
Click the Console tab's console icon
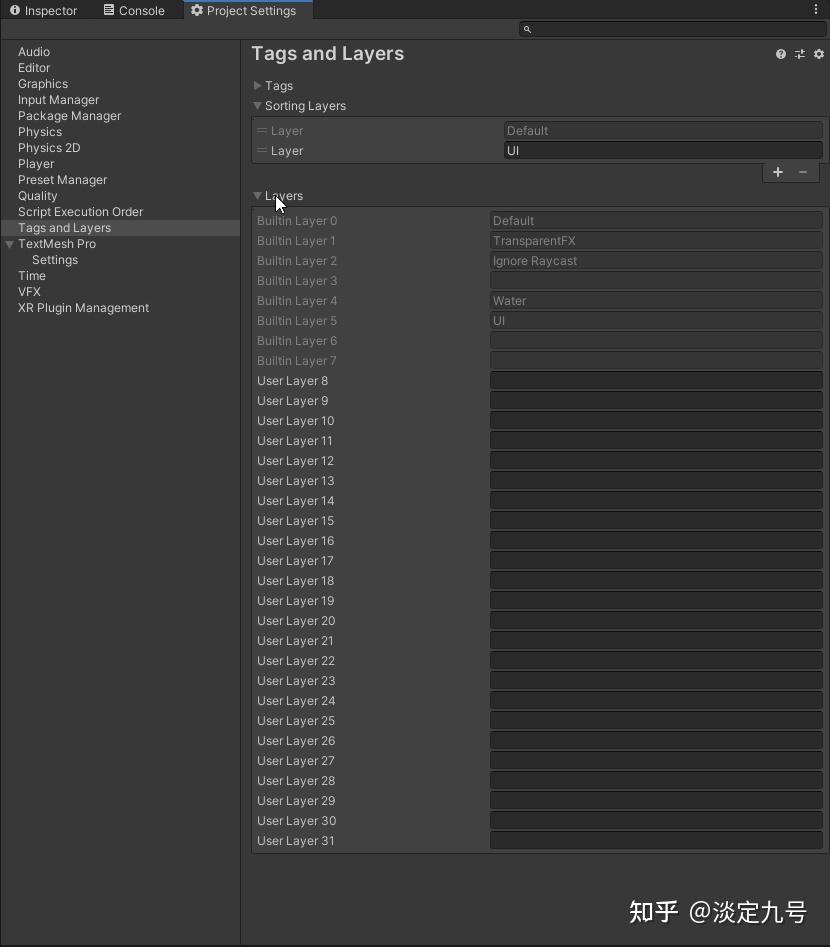[108, 10]
